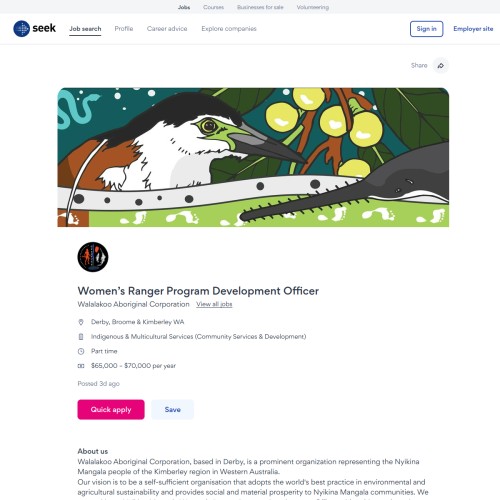
Task: Click the location pin icon
Action: pyautogui.click(x=81, y=322)
